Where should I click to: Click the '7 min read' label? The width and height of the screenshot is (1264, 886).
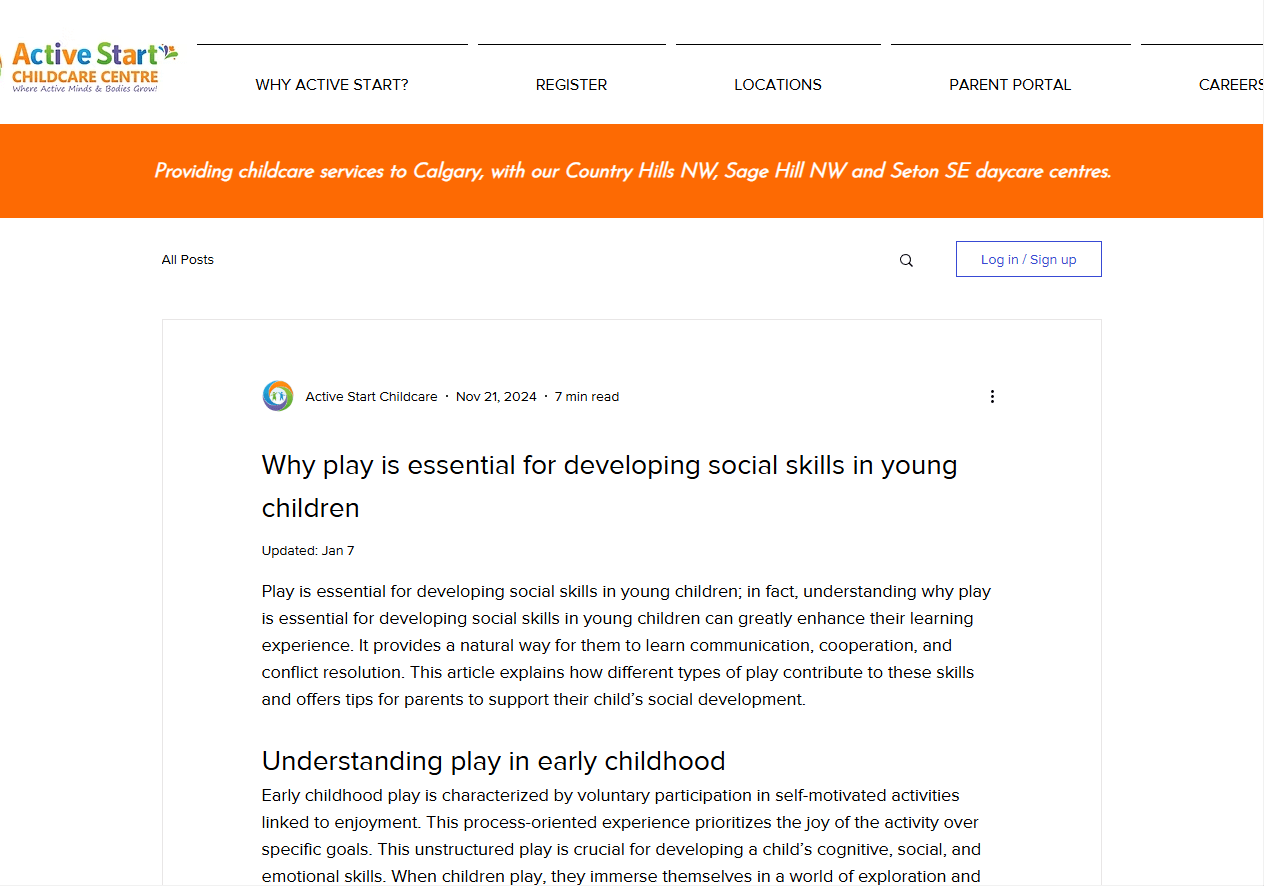[x=587, y=396]
